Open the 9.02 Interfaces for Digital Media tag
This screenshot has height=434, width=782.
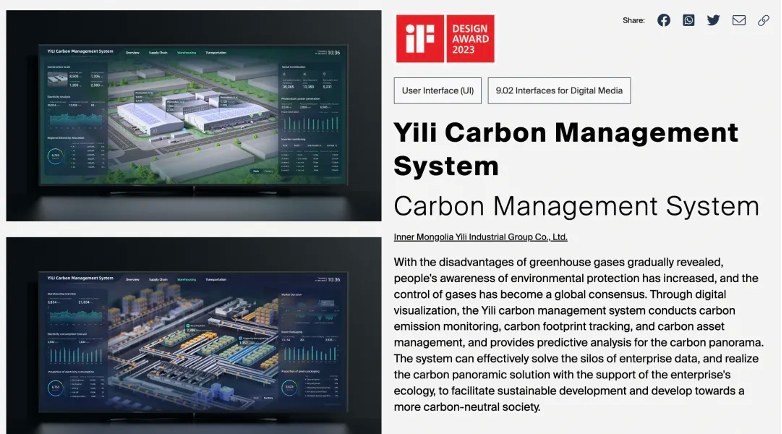click(x=559, y=91)
